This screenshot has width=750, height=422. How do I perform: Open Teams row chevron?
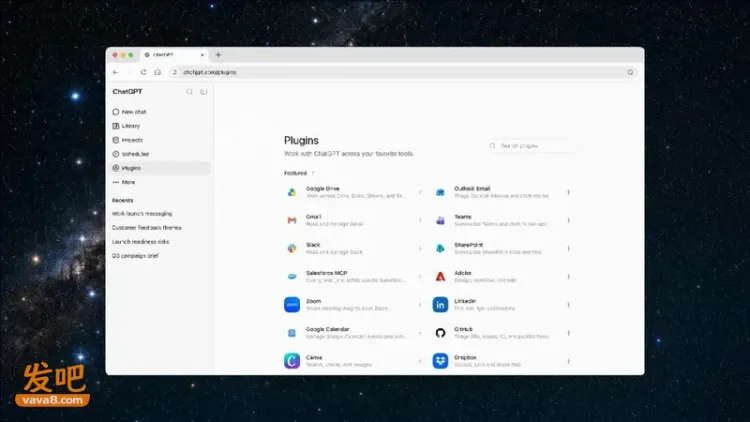568,220
